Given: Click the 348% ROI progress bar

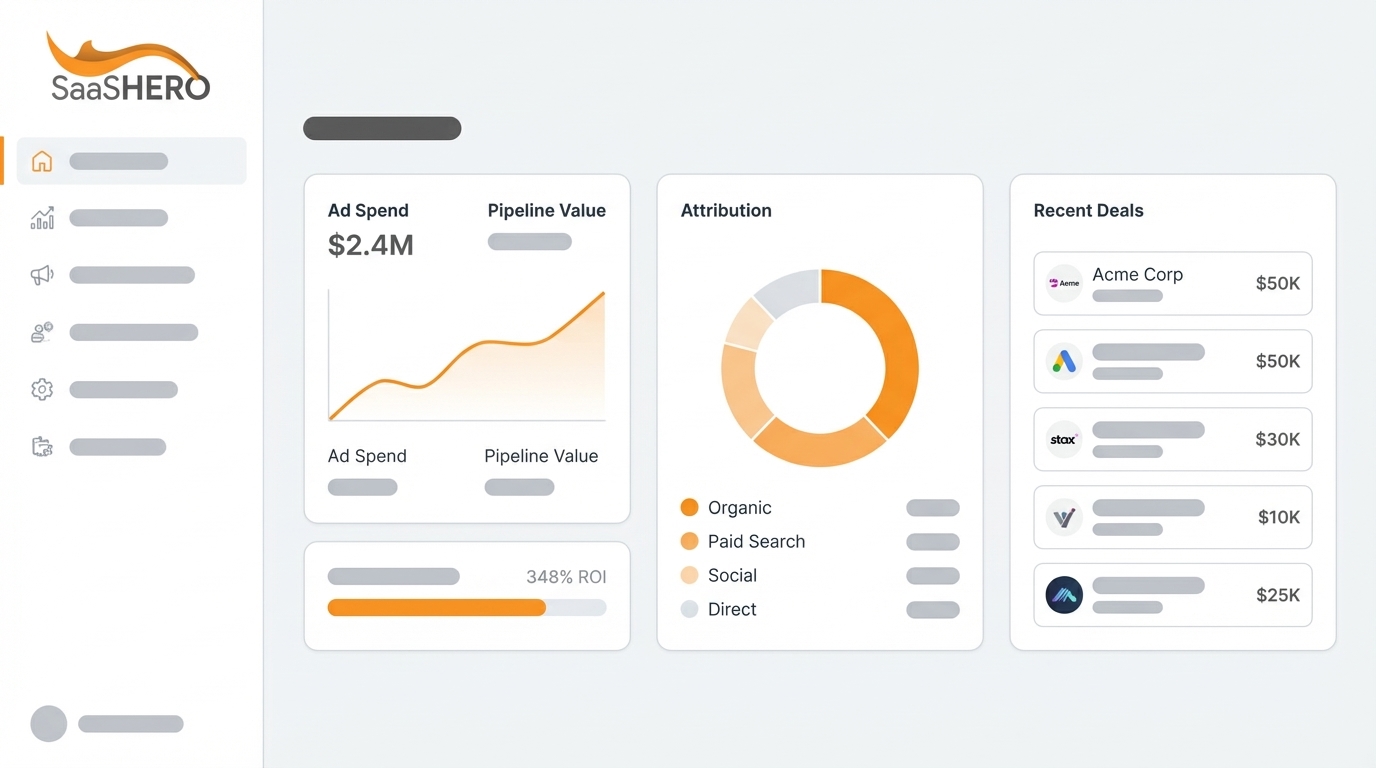Looking at the screenshot, I should point(466,607).
